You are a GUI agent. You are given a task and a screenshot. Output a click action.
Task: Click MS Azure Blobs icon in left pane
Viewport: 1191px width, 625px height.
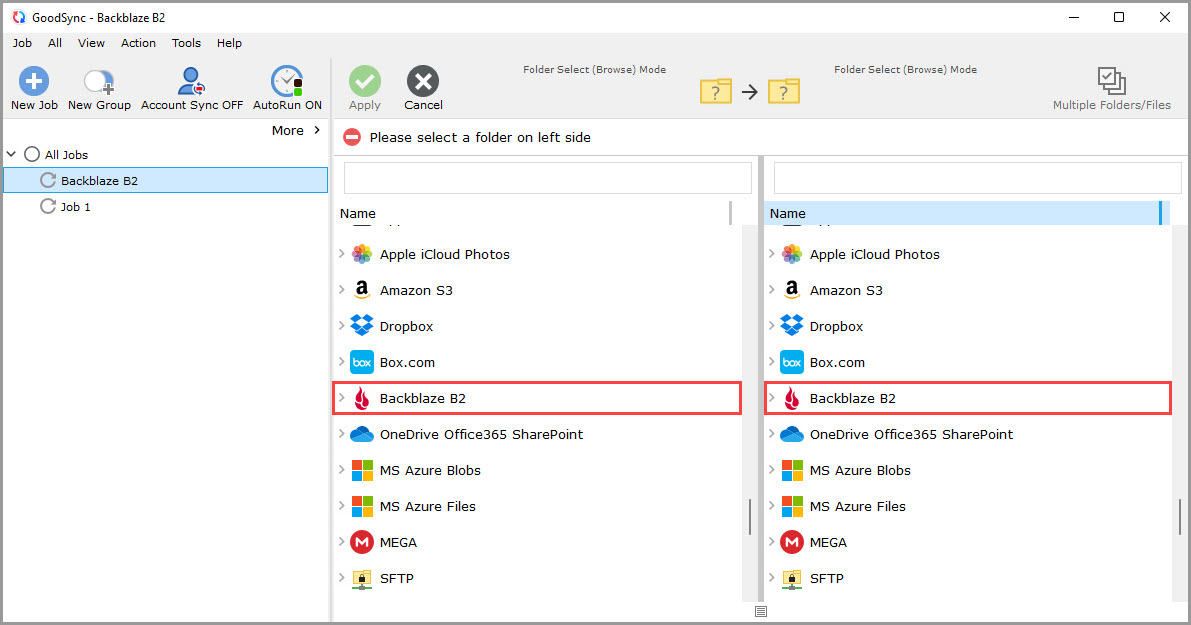pos(362,470)
